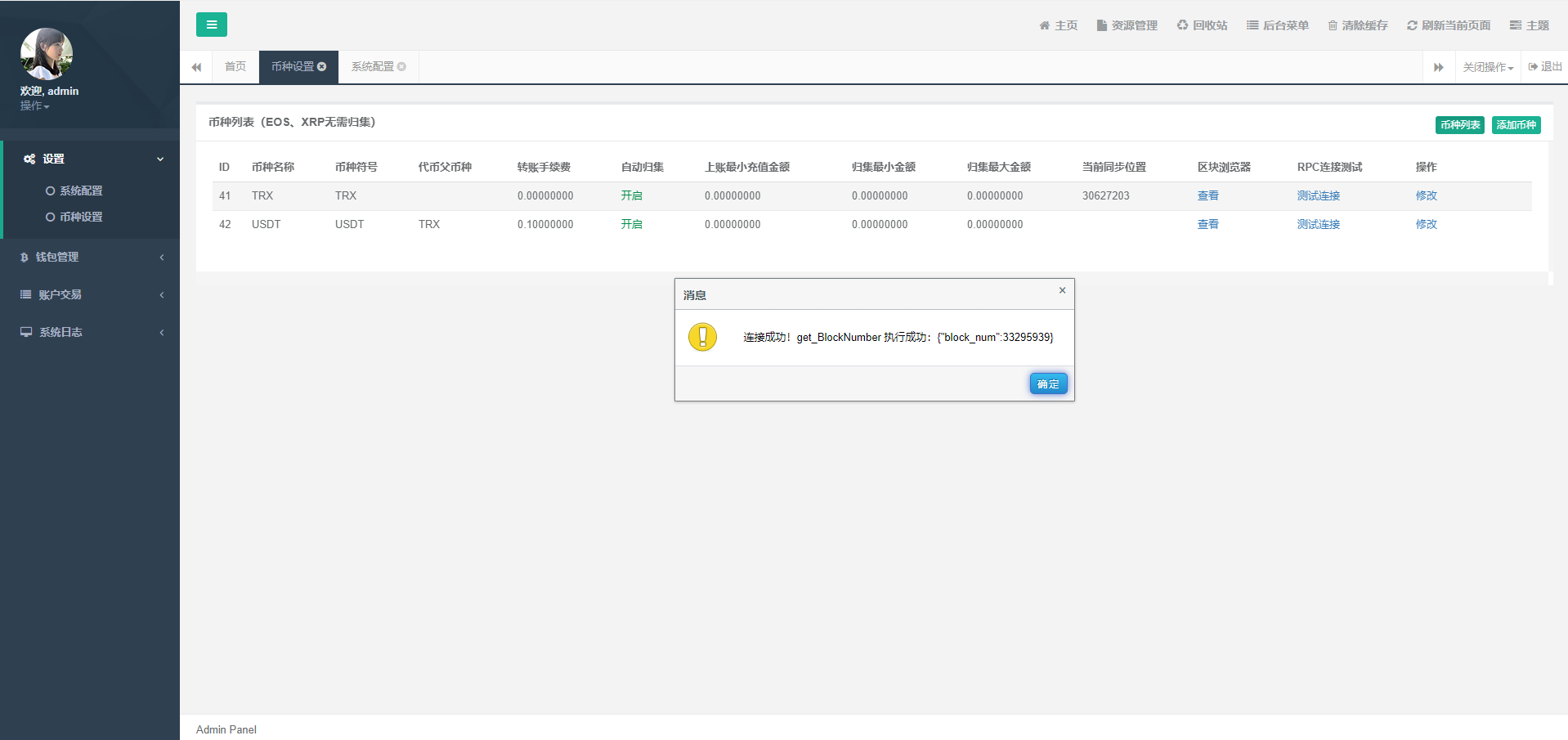Image resolution: width=1568 pixels, height=740 pixels.
Task: Click the 币种名称 column header
Action: coord(273,167)
